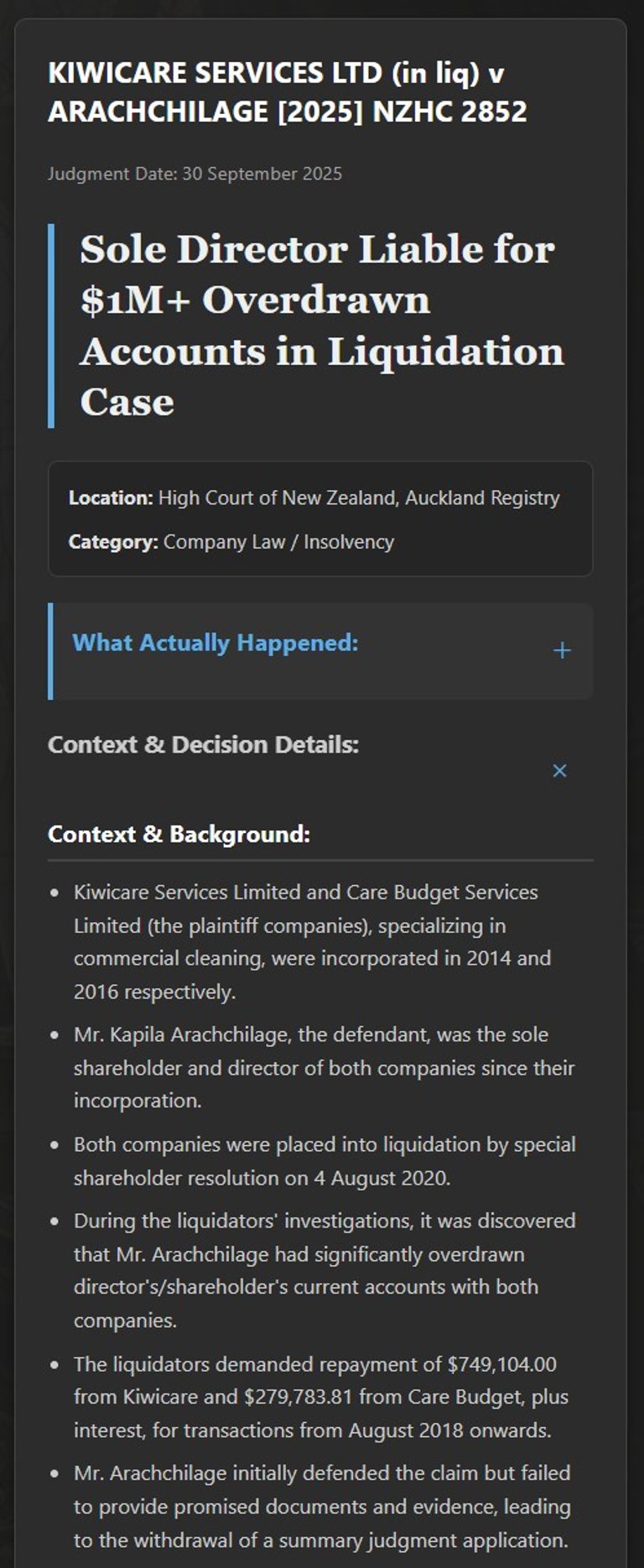Click the bullet about liquidators' investigations
The height and width of the screenshot is (1568, 644).
pyautogui.click(x=324, y=1270)
